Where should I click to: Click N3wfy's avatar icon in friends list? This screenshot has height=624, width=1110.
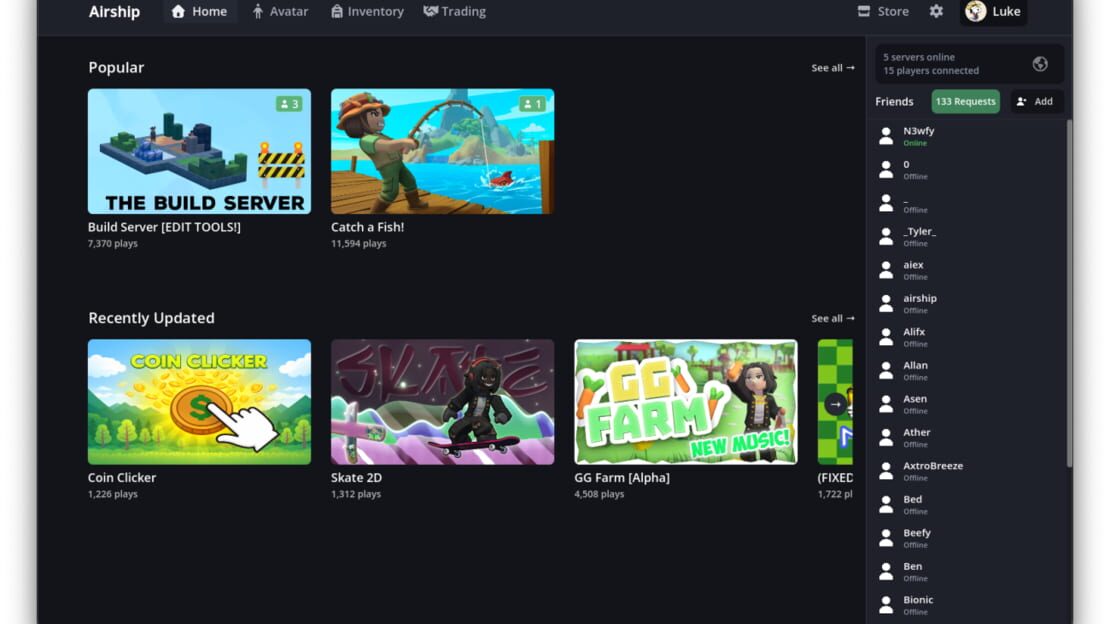coord(886,136)
